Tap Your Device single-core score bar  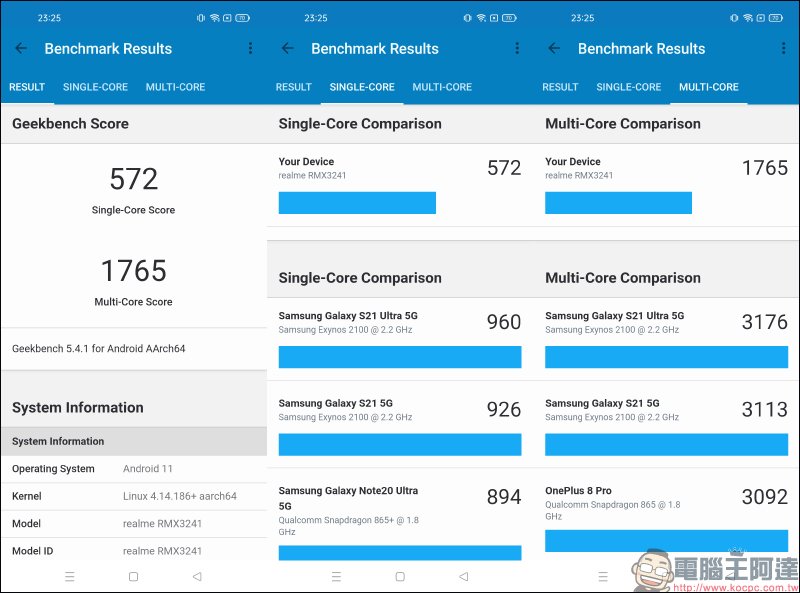(x=357, y=203)
